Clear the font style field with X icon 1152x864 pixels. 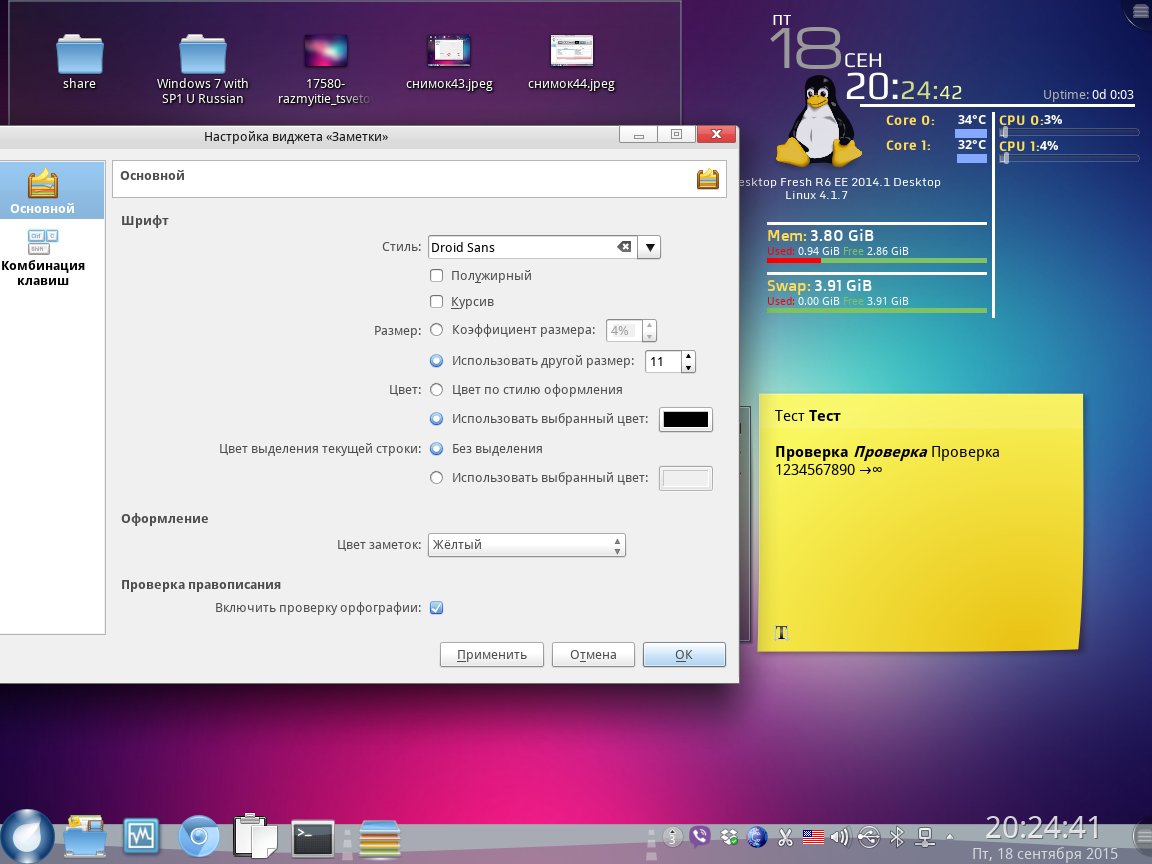coord(623,247)
